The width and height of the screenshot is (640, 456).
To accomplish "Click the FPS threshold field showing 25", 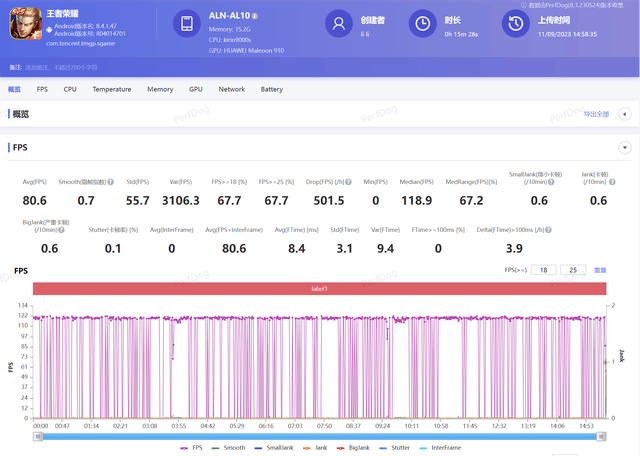I will click(573, 270).
